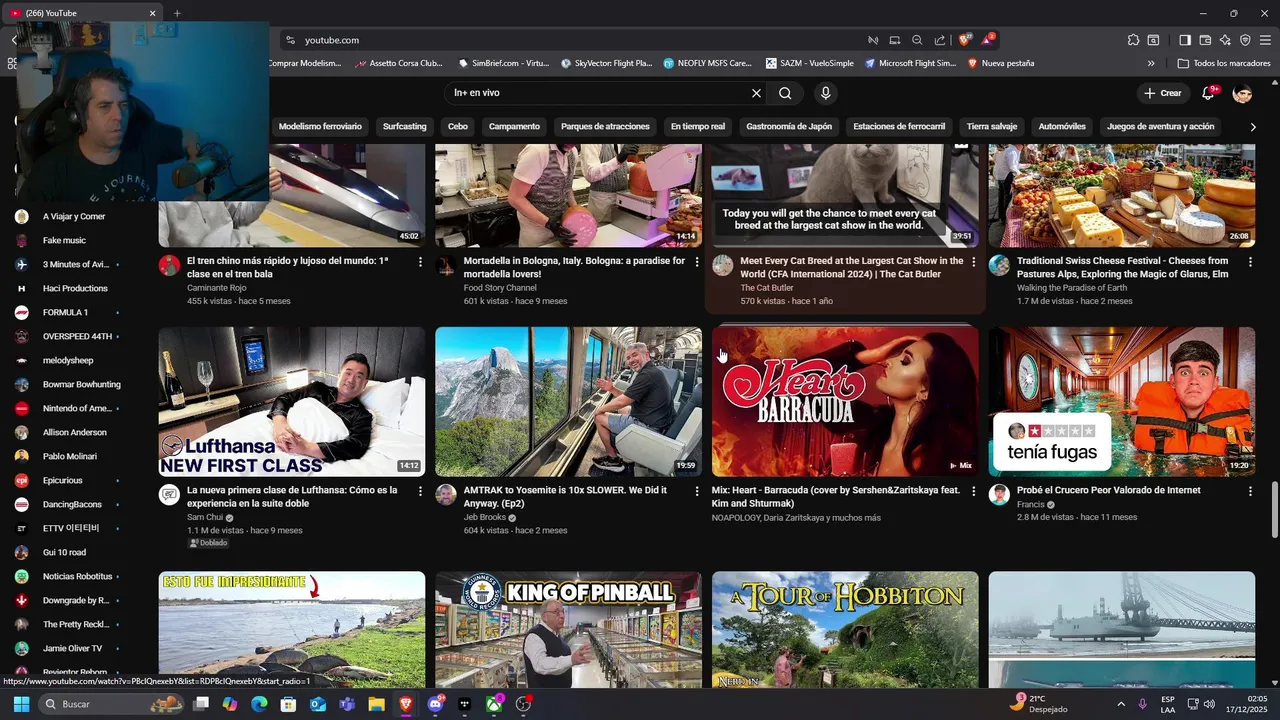Expand hidden bookmarks with double chevron
The height and width of the screenshot is (720, 1280).
[x=1151, y=63]
